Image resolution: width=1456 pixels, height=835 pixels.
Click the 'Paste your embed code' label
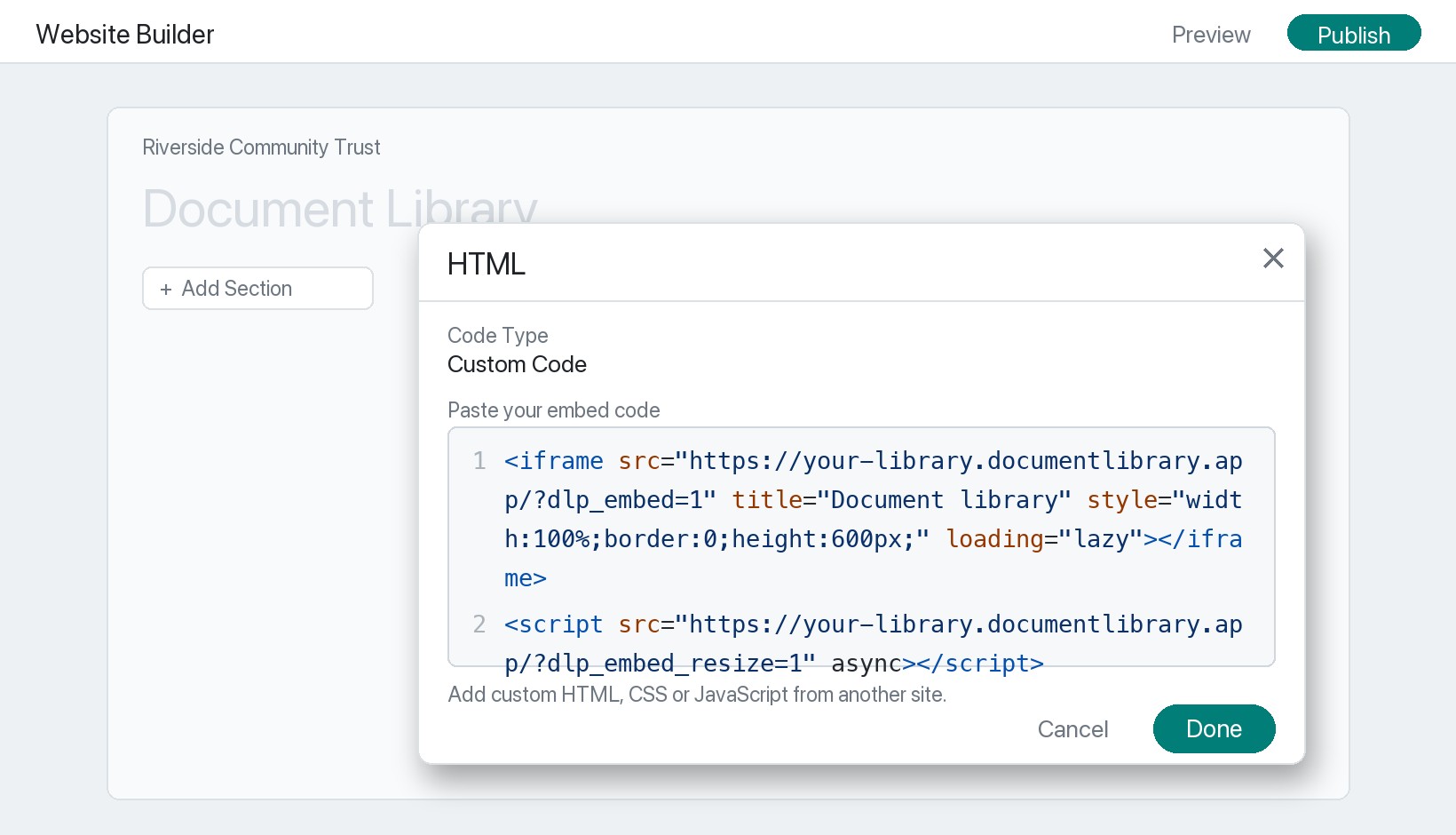pos(554,410)
